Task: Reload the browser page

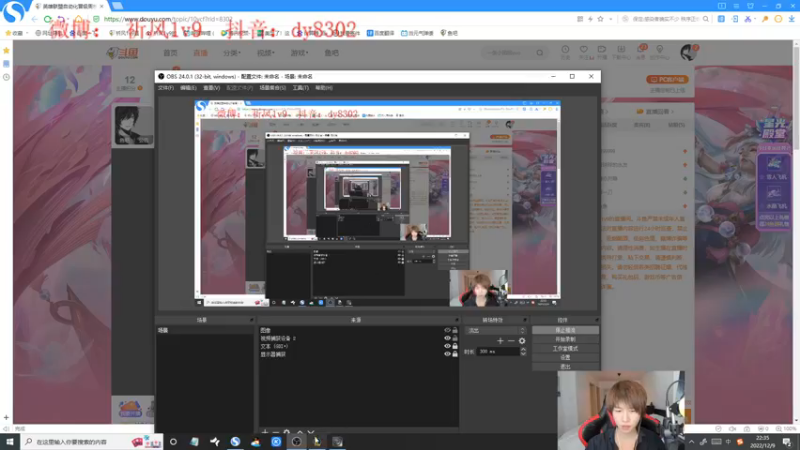Action: coord(47,19)
